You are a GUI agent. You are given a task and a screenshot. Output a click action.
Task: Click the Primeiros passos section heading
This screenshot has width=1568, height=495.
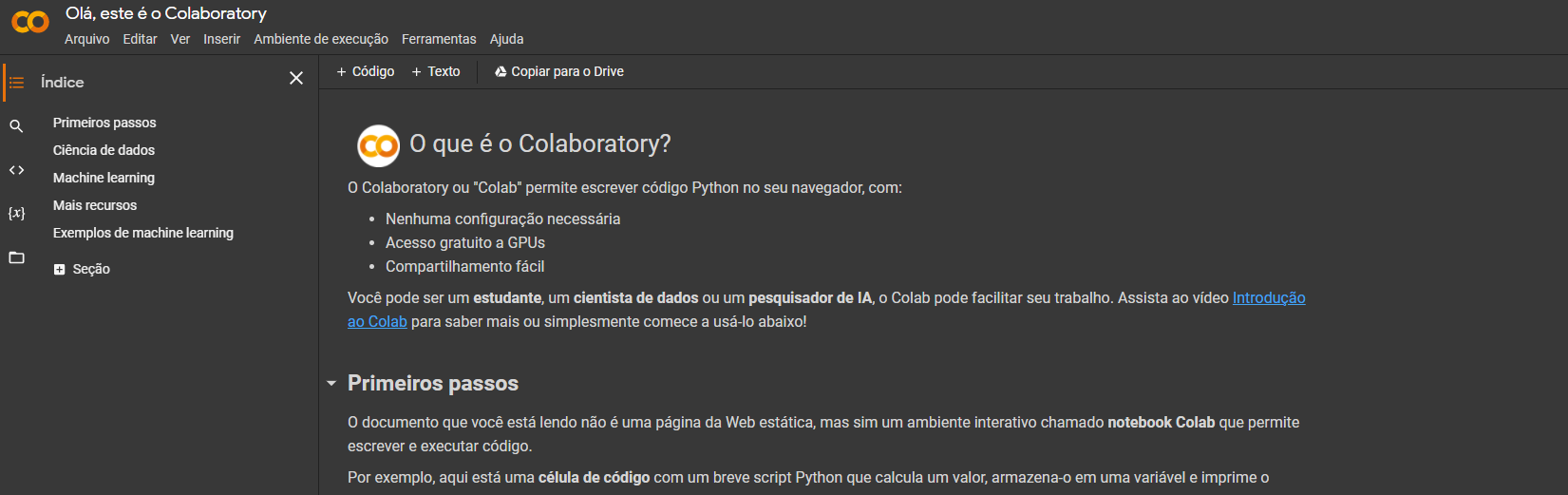click(x=433, y=383)
